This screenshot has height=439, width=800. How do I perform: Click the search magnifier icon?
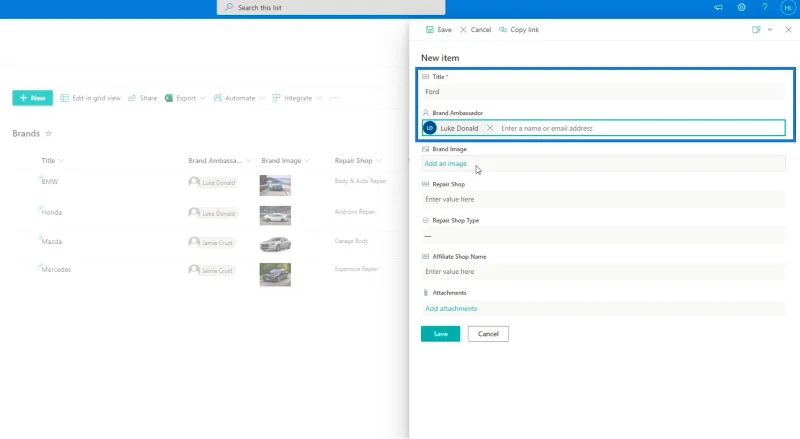click(x=229, y=7)
